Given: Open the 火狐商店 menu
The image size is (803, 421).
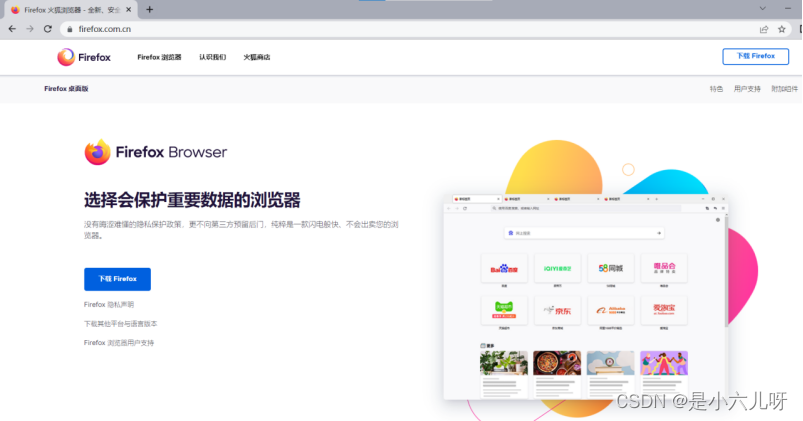Looking at the screenshot, I should pos(257,57).
